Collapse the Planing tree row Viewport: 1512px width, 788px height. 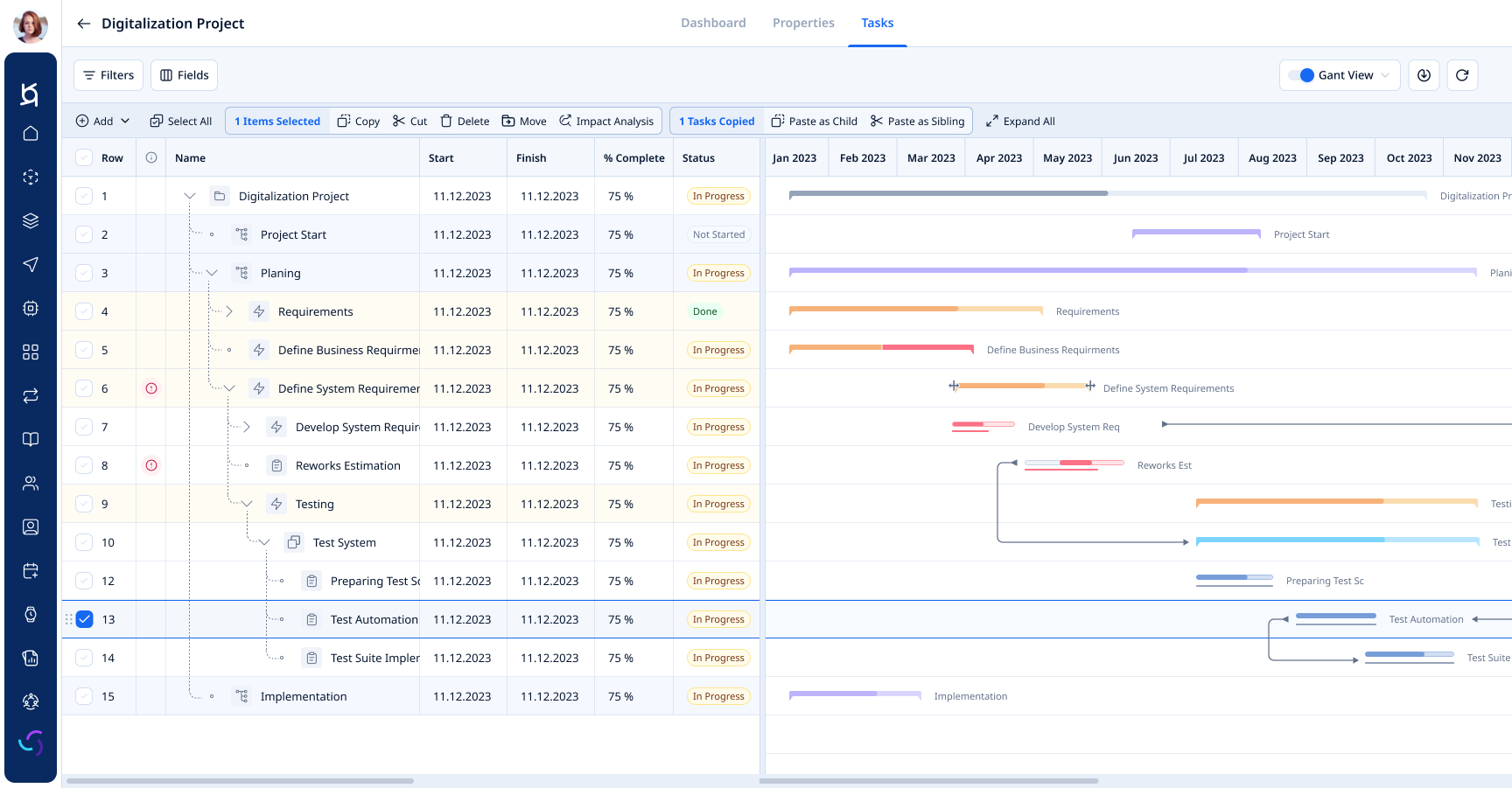click(212, 273)
